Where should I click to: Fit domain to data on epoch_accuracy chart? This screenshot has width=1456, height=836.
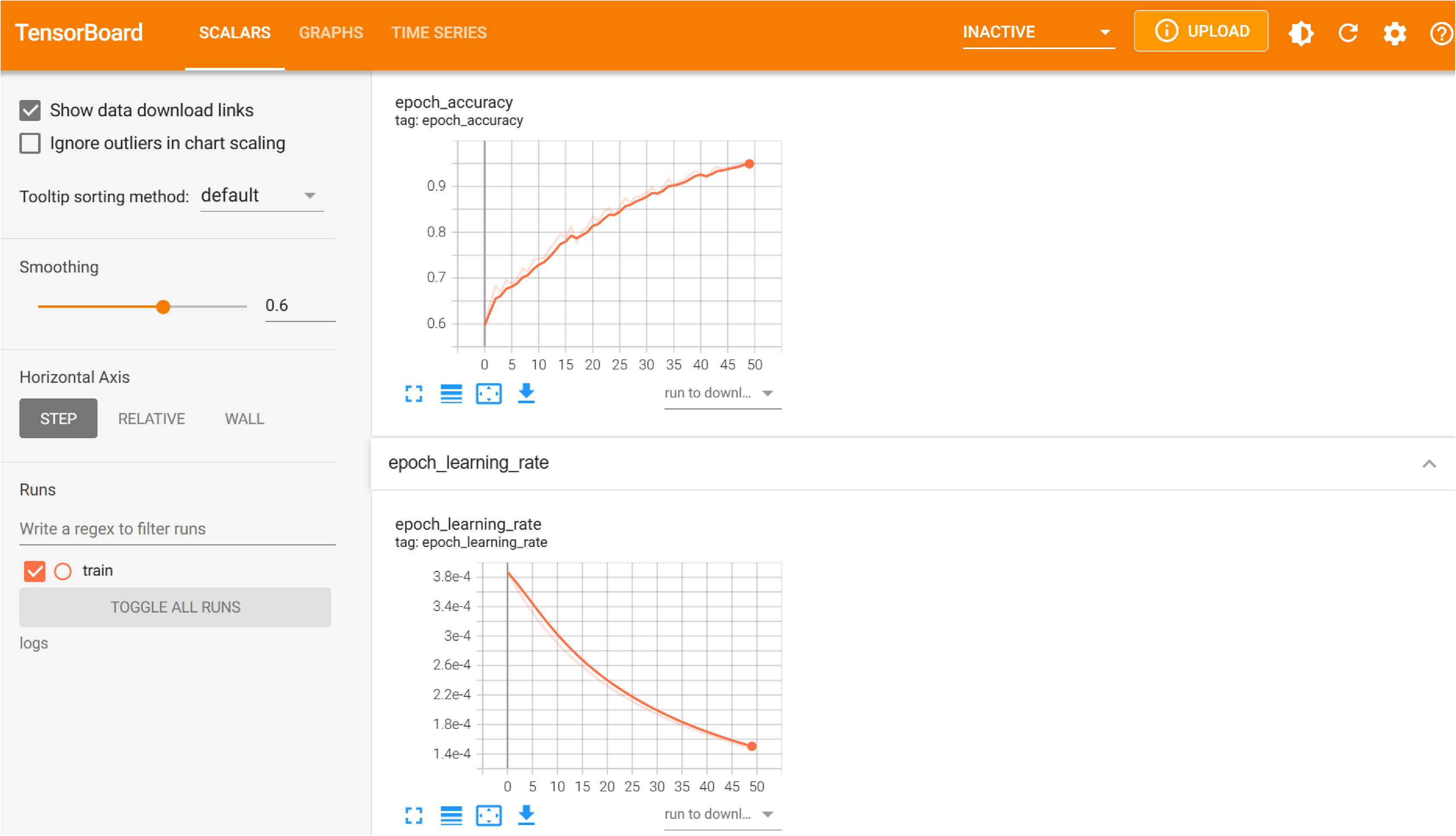point(489,394)
